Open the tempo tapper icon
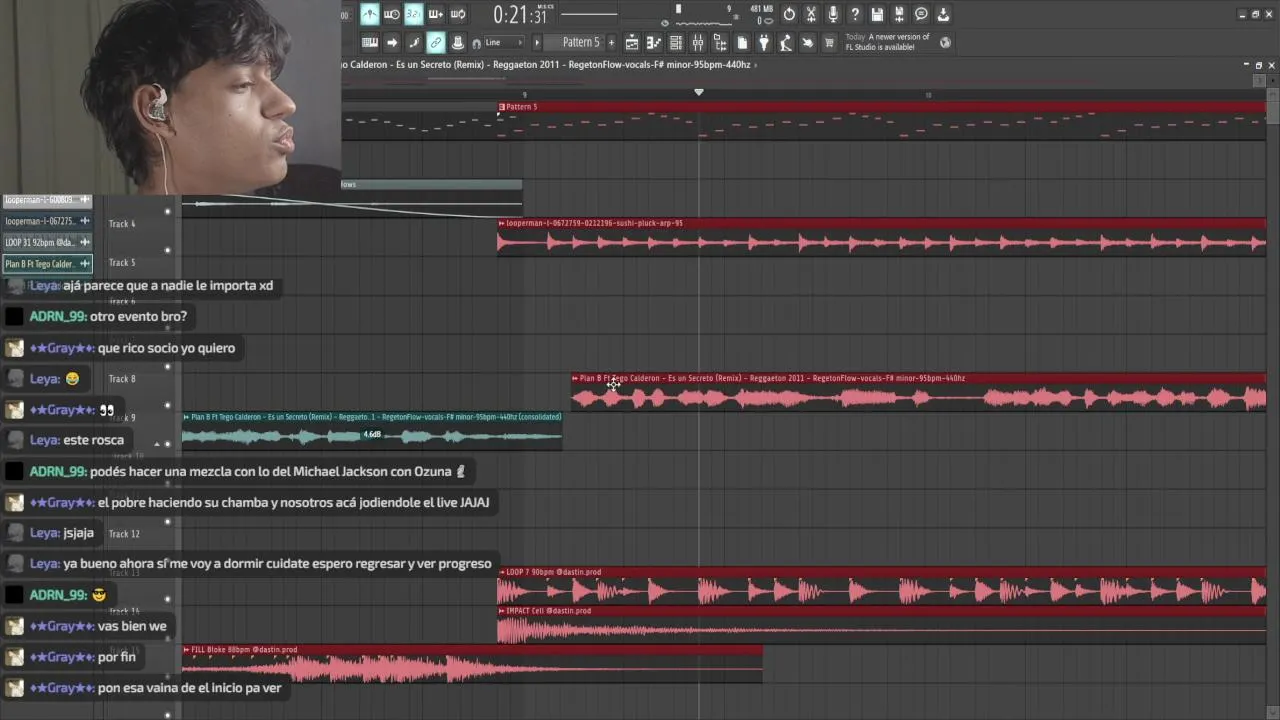1280x720 pixels. (x=786, y=42)
